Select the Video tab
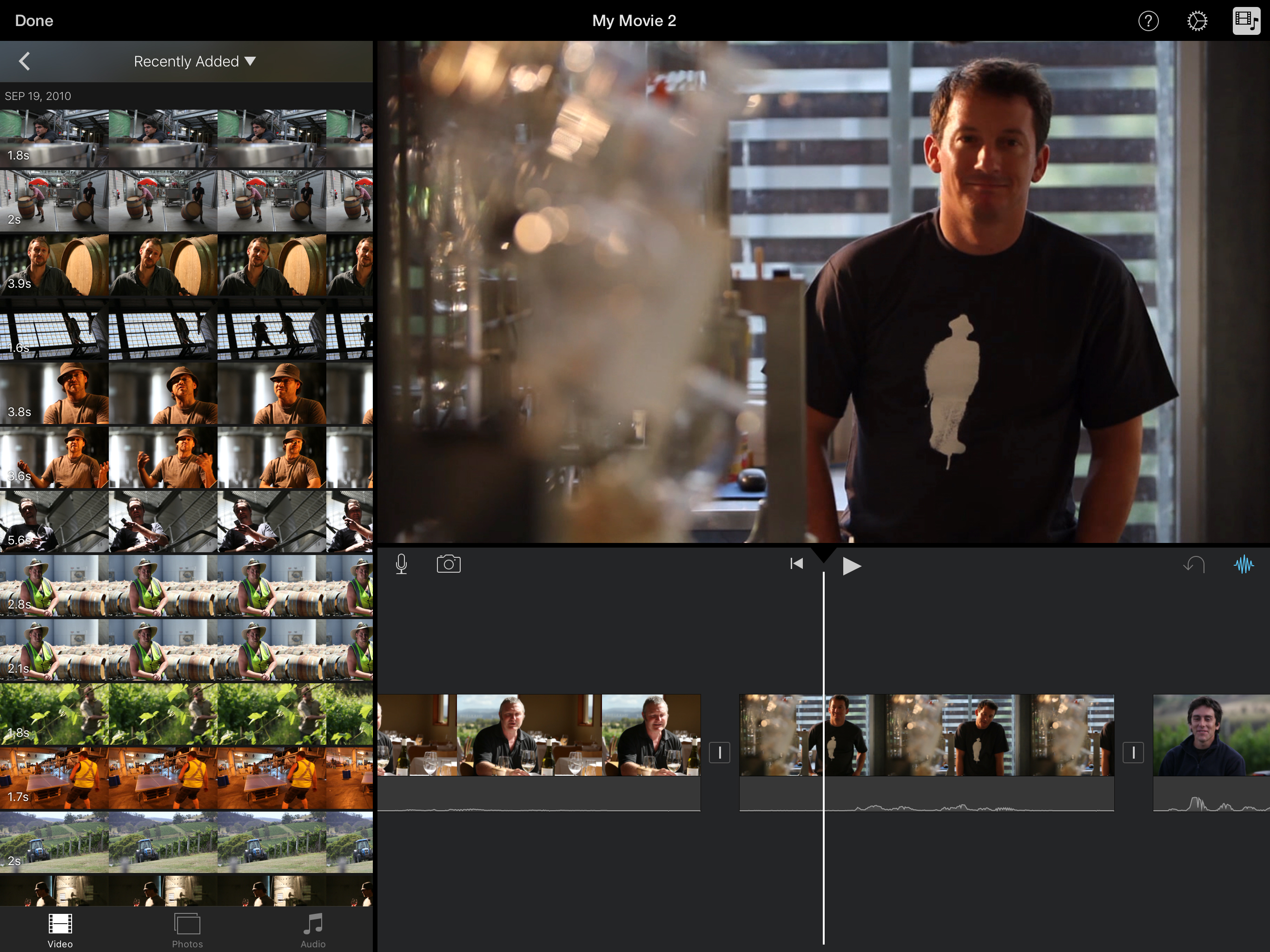 coord(60,930)
